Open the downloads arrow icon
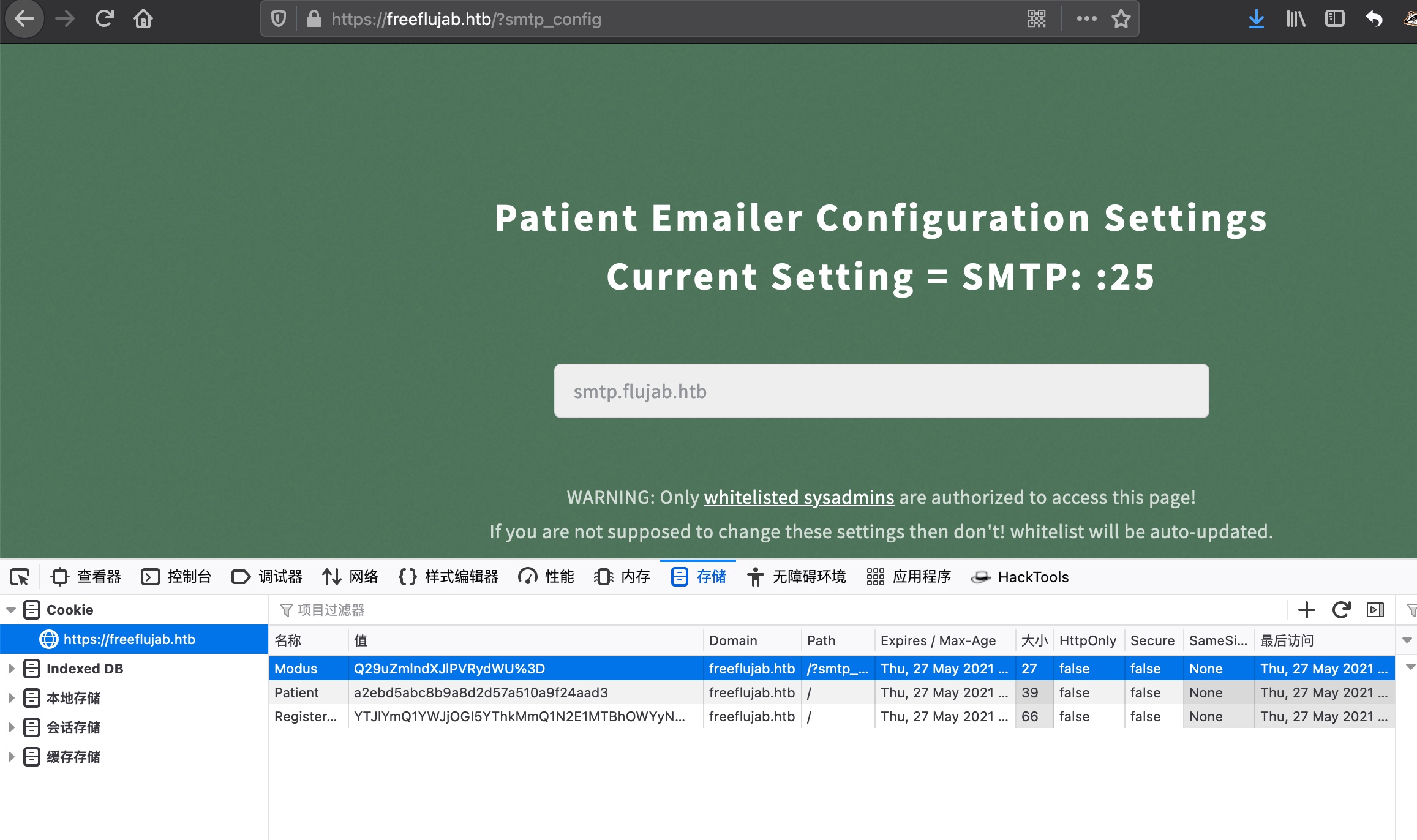1417x840 pixels. click(1256, 19)
